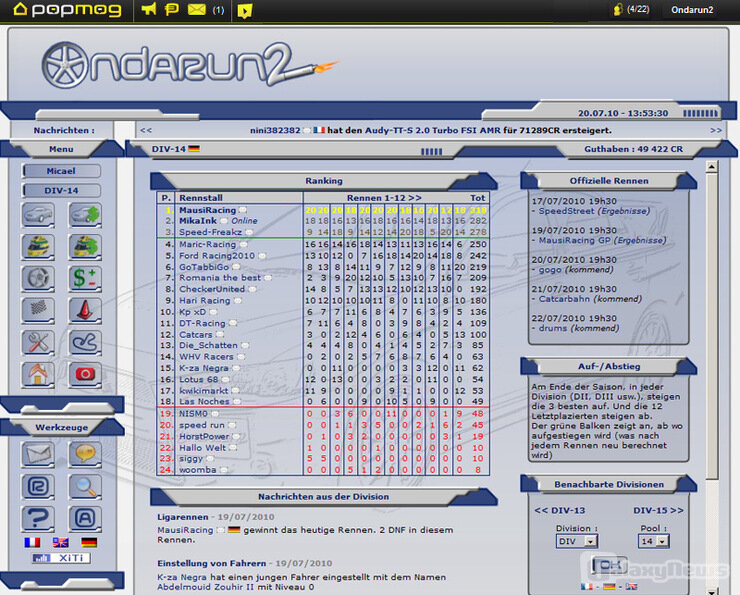Viewport: 740px width, 595px height.
Task: Click MausiRacing in Ligarennen news
Action: click(x=185, y=530)
